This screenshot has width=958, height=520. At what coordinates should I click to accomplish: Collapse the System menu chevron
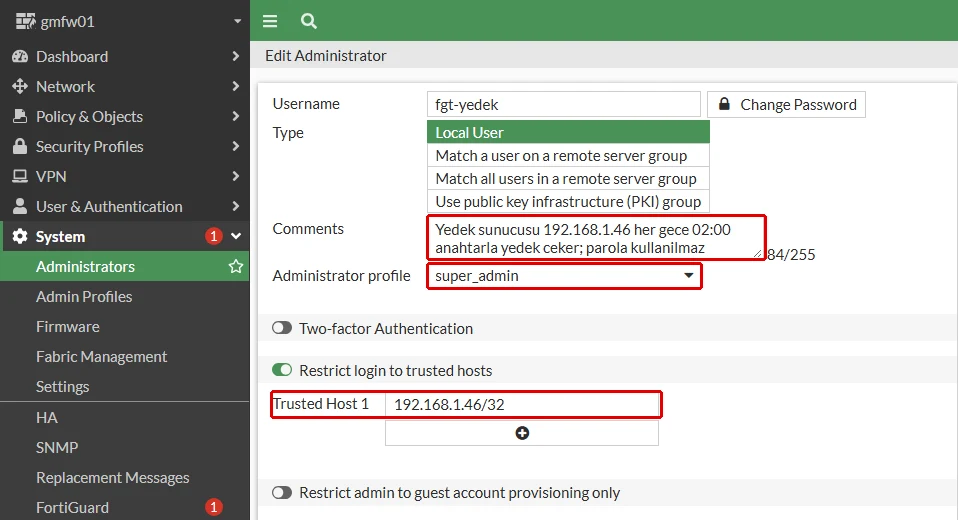pos(236,236)
